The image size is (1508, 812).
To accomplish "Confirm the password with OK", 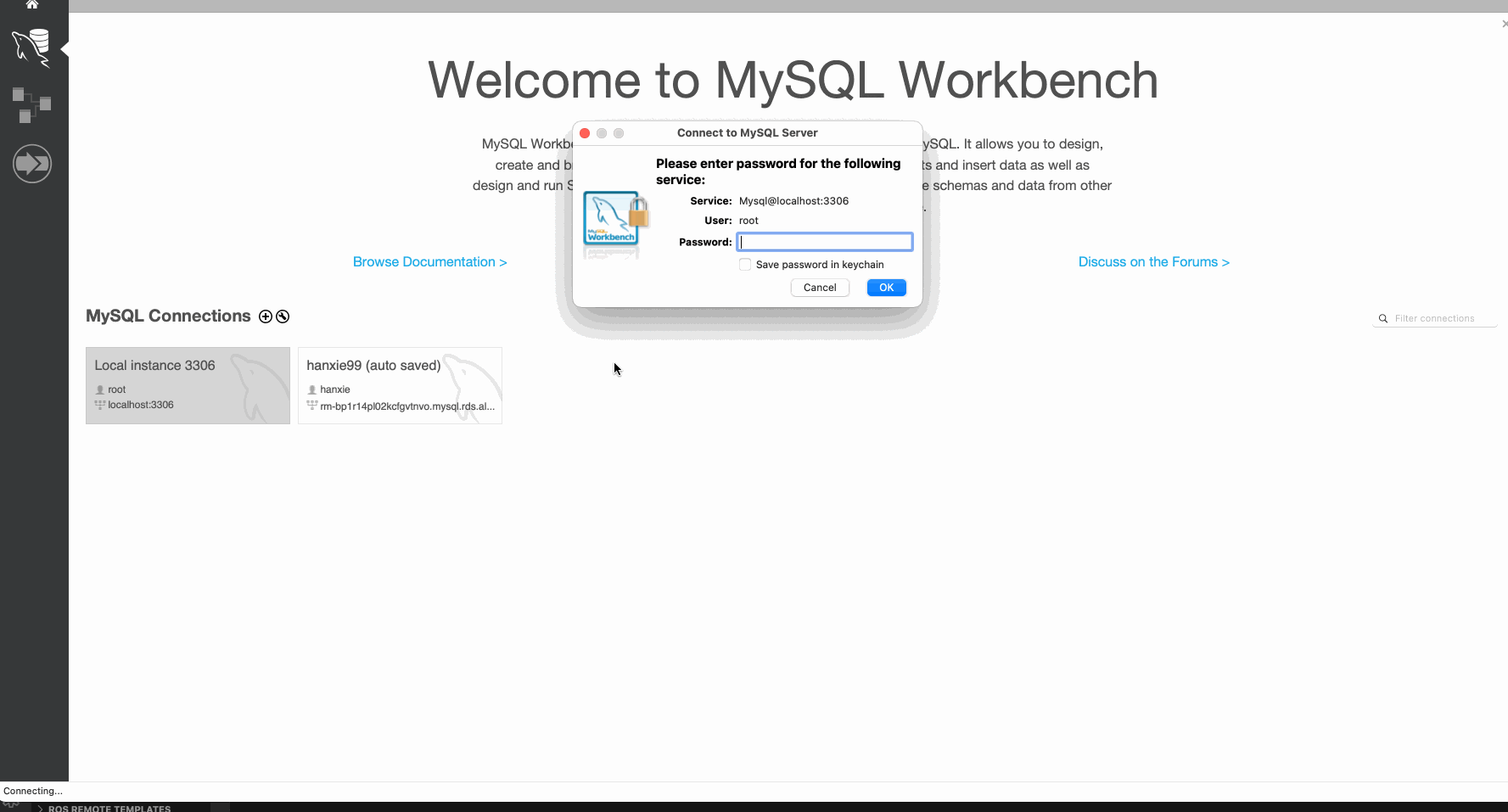I will click(x=887, y=288).
